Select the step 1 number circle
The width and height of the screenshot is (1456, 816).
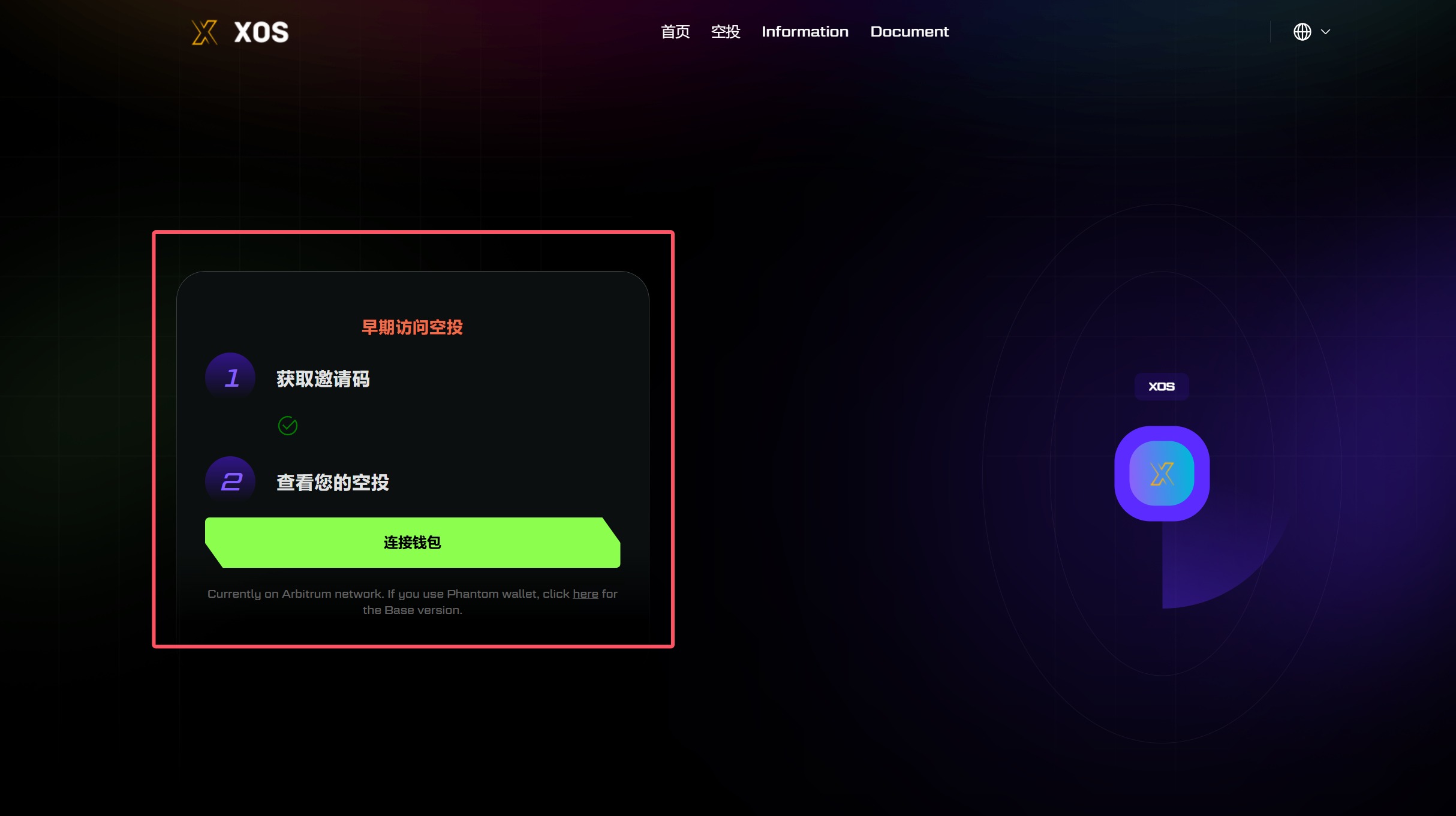click(x=230, y=378)
